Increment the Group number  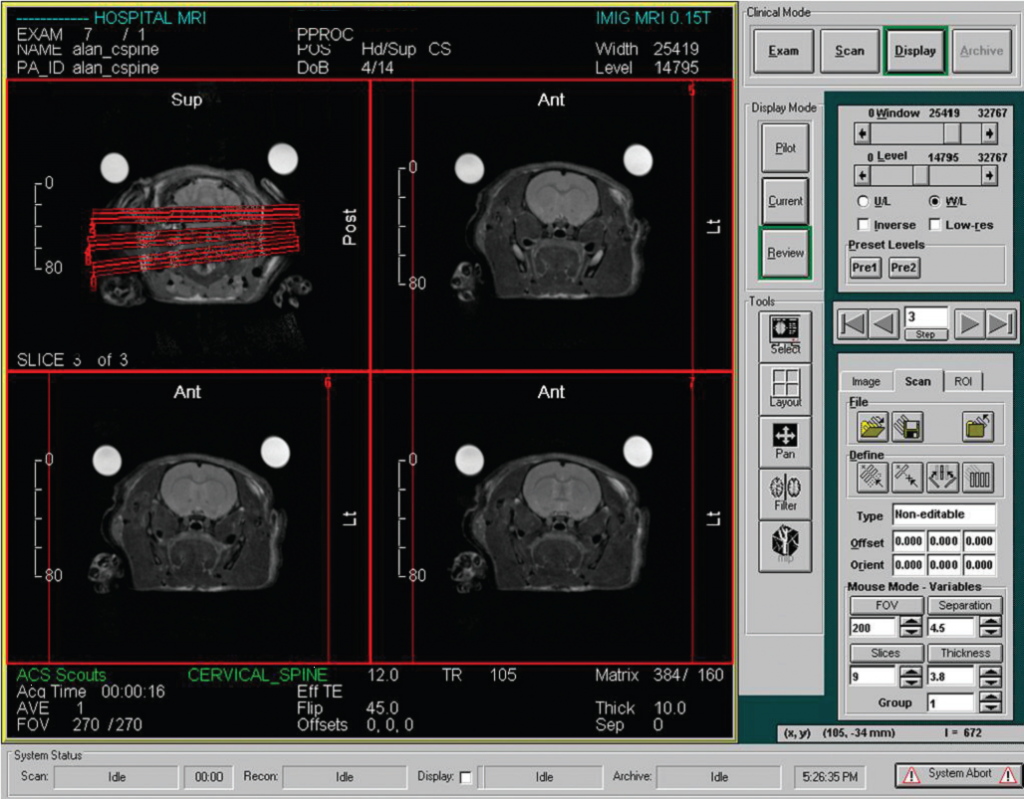(991, 696)
